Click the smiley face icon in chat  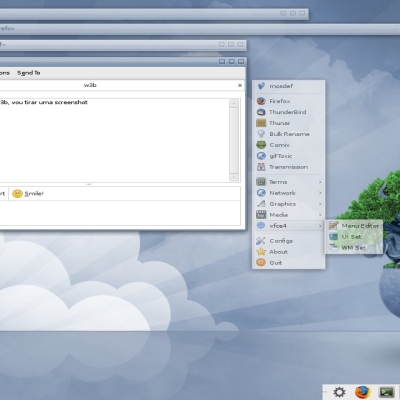pos(17,194)
